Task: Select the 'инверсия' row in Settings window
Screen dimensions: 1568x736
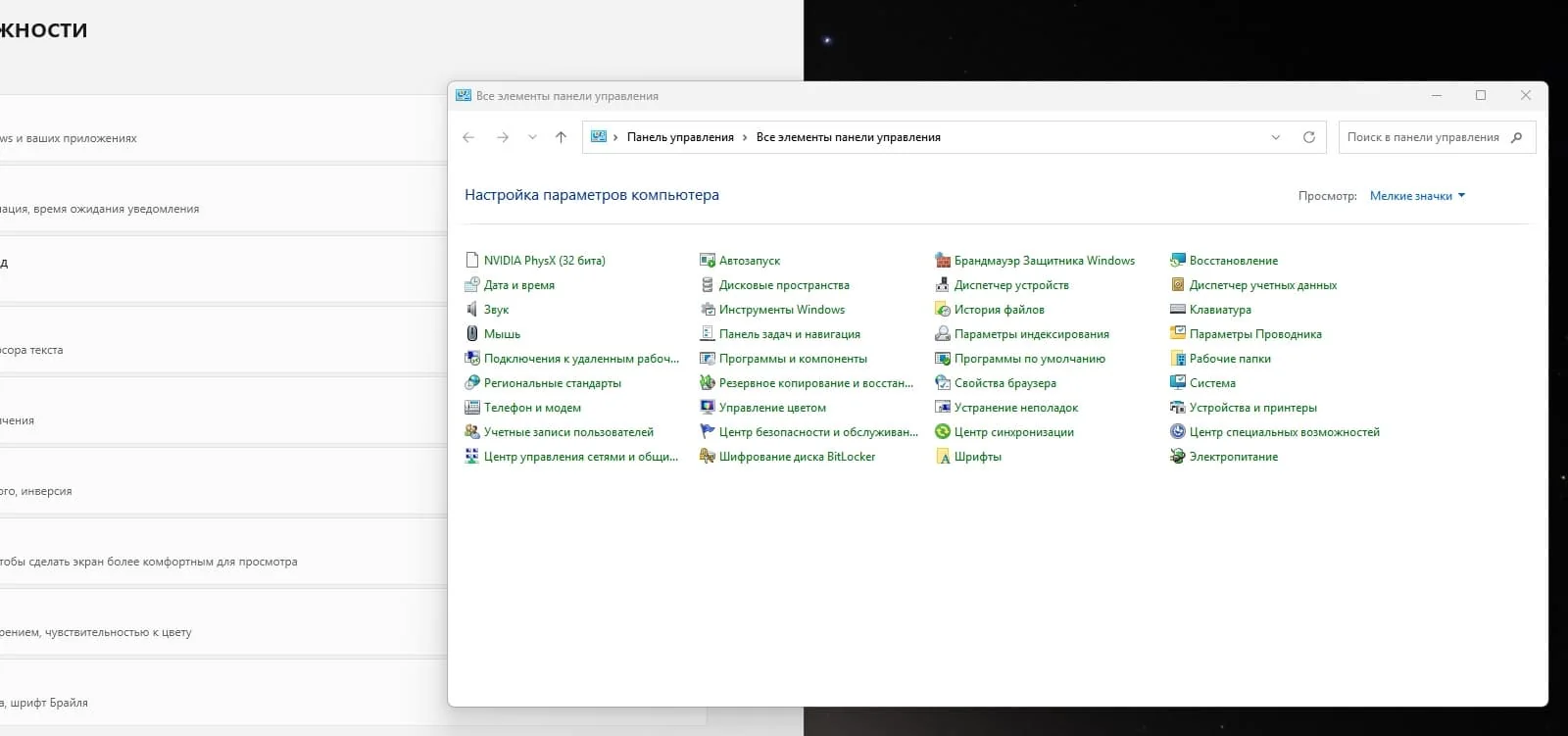Action: tap(223, 480)
